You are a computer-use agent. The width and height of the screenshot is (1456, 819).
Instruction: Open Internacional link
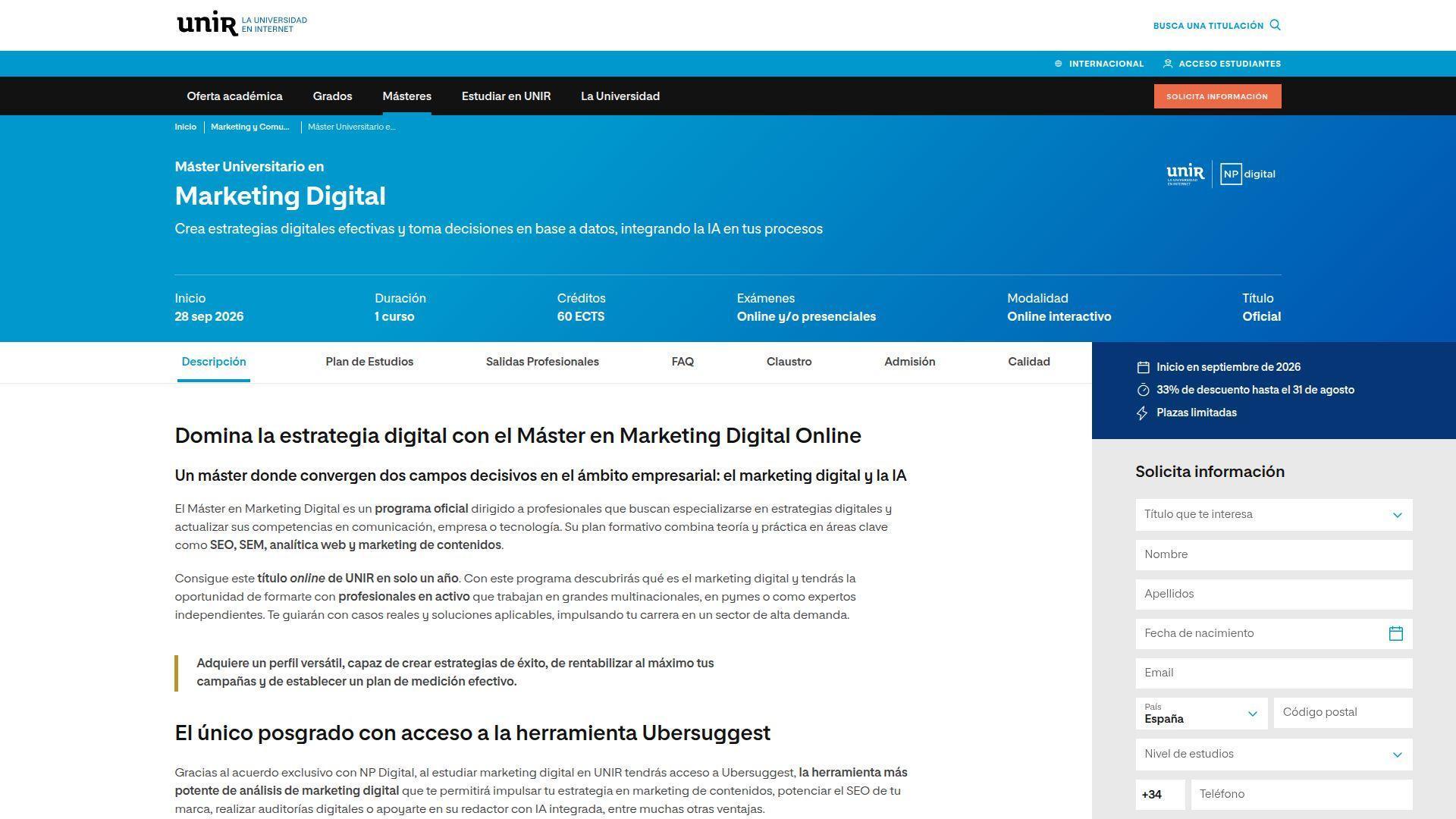(1106, 64)
